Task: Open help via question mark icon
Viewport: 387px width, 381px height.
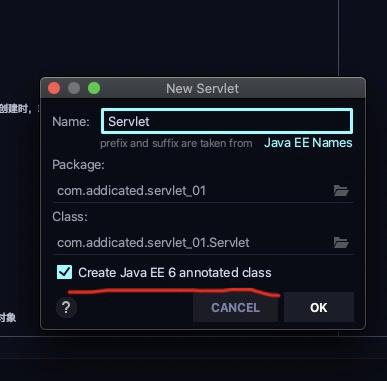Action: (x=66, y=307)
